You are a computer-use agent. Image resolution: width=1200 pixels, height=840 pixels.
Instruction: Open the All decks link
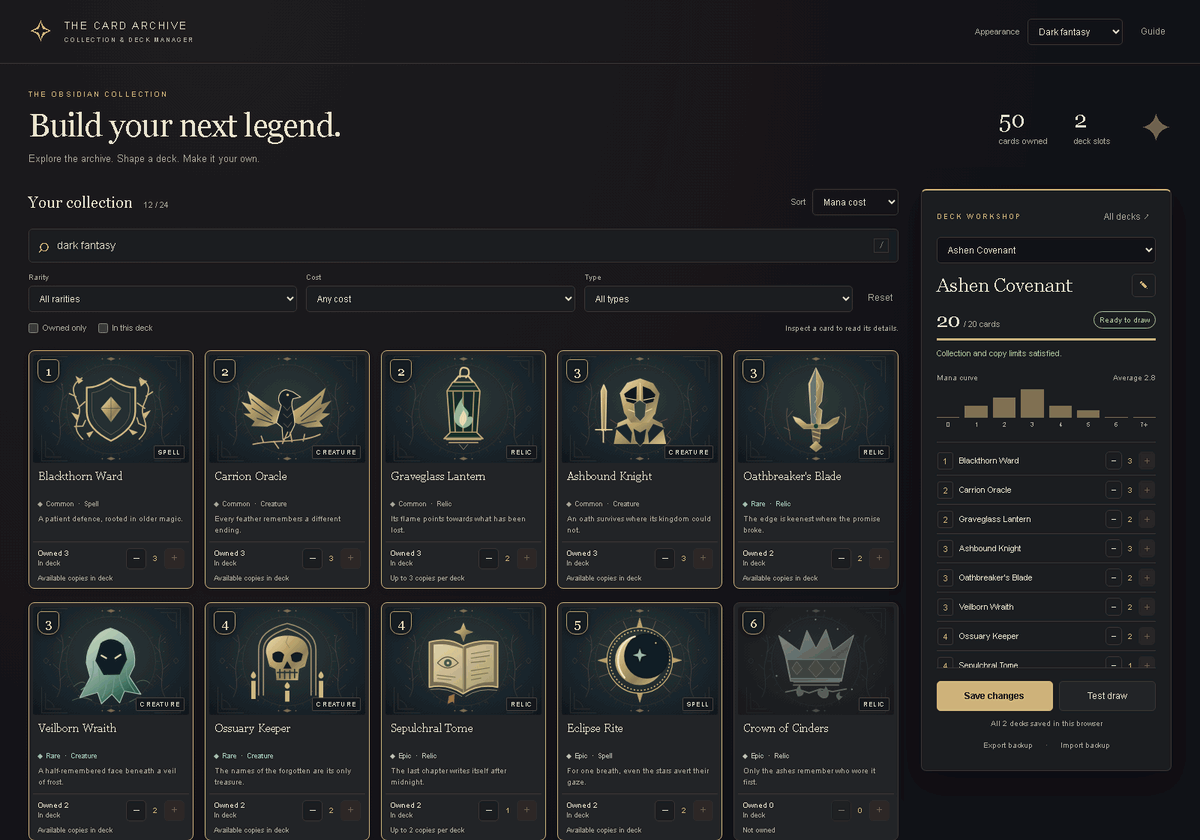(1126, 217)
